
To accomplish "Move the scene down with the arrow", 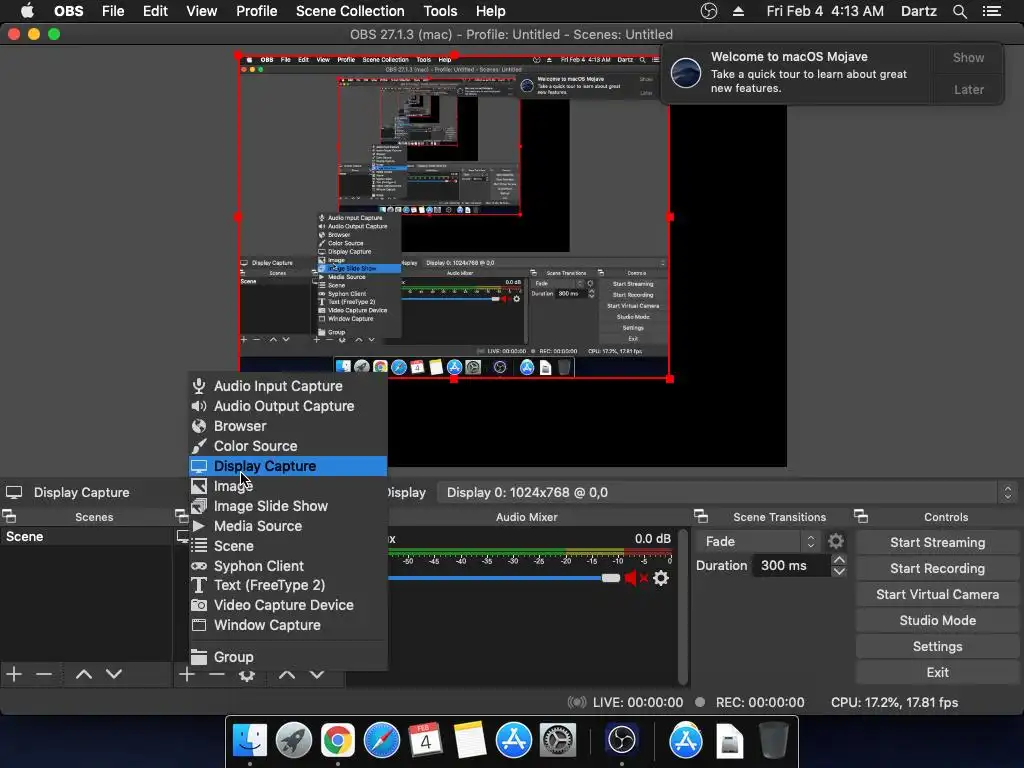I will tap(114, 674).
